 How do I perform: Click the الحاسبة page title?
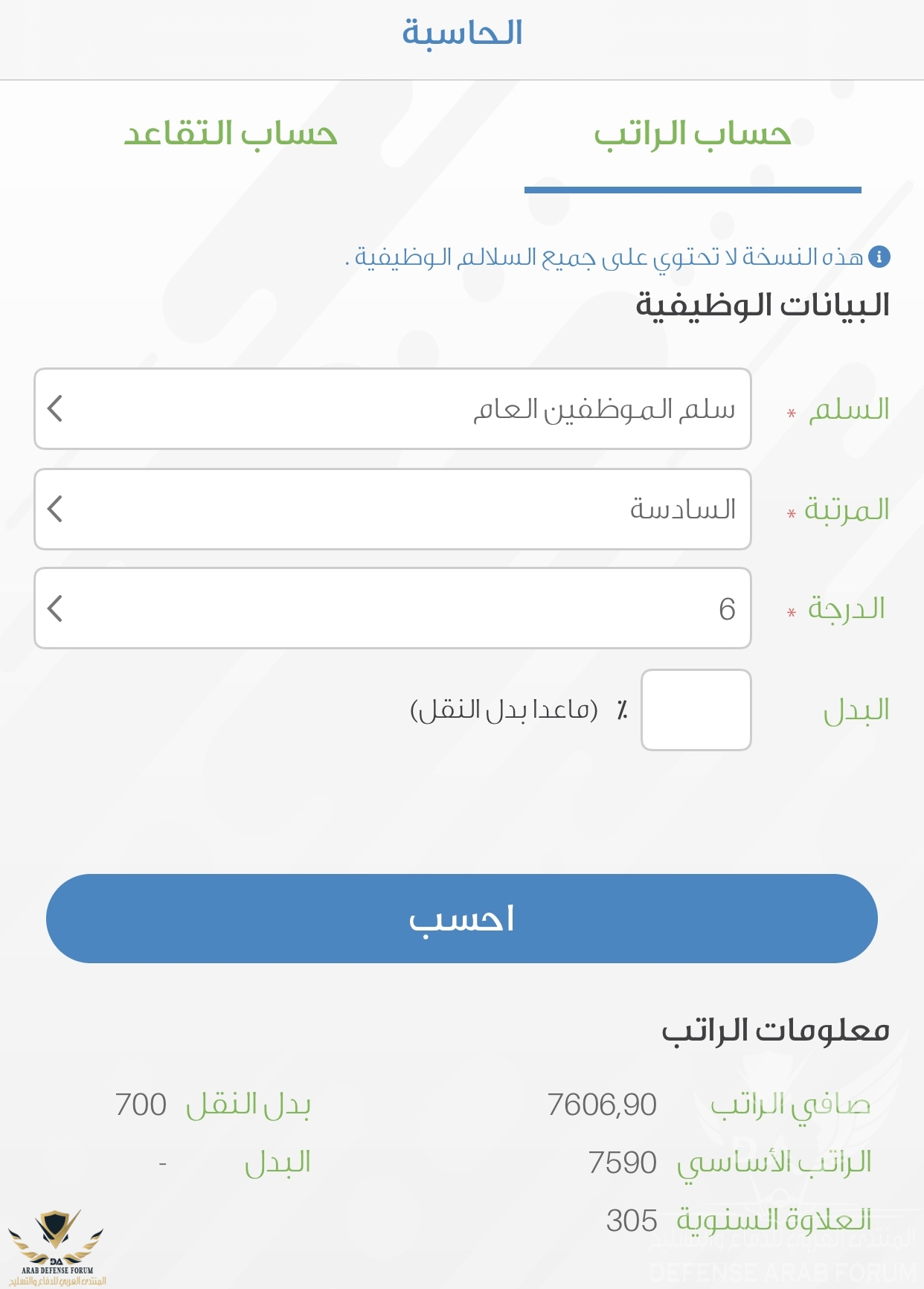coord(462,33)
